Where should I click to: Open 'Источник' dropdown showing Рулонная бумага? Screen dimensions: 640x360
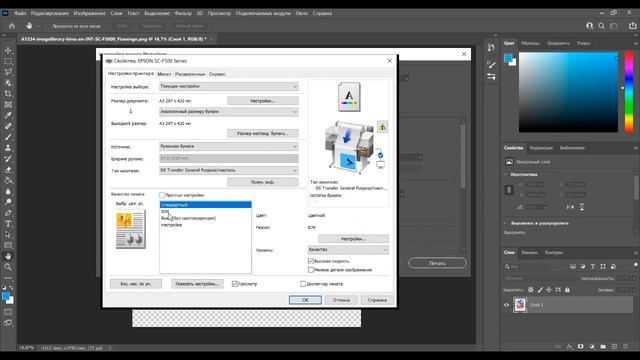(x=229, y=146)
